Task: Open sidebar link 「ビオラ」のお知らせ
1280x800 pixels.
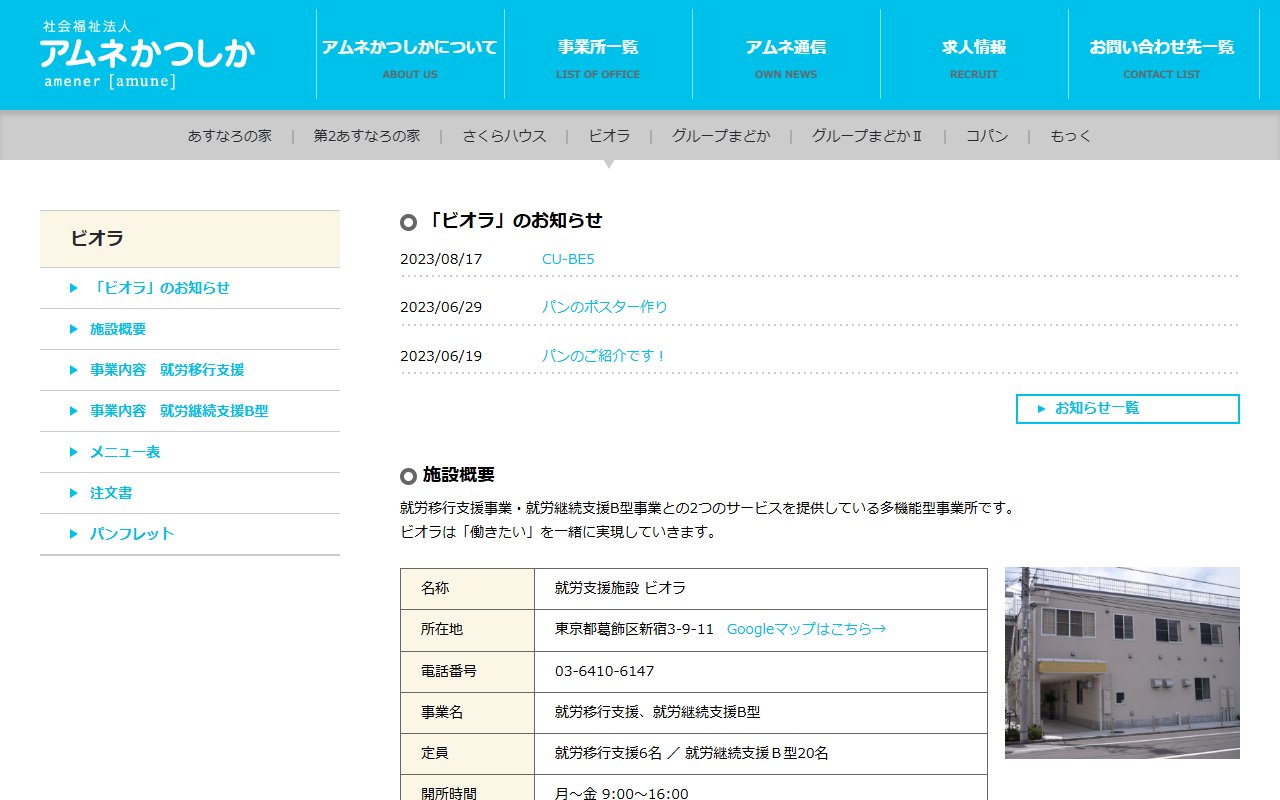Action: coord(190,288)
